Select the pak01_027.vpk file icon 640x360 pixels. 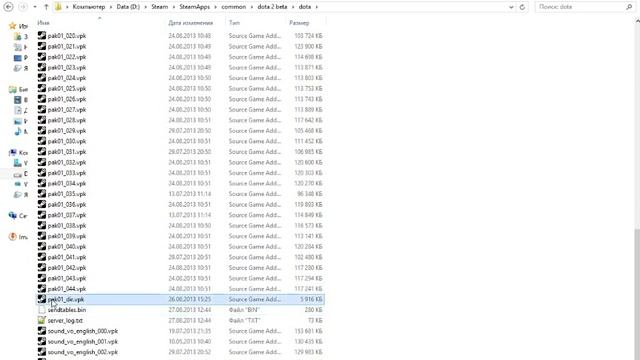[x=42, y=109]
